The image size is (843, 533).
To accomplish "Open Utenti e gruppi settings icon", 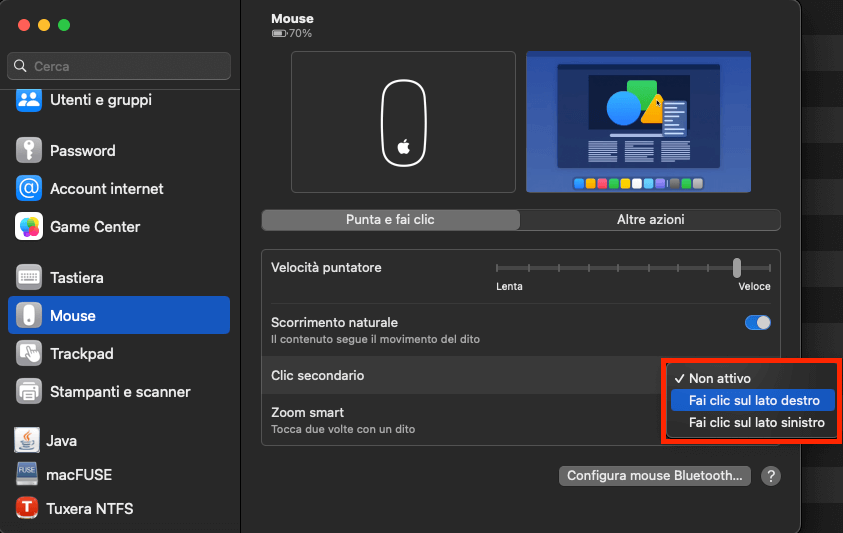I will point(29,100).
